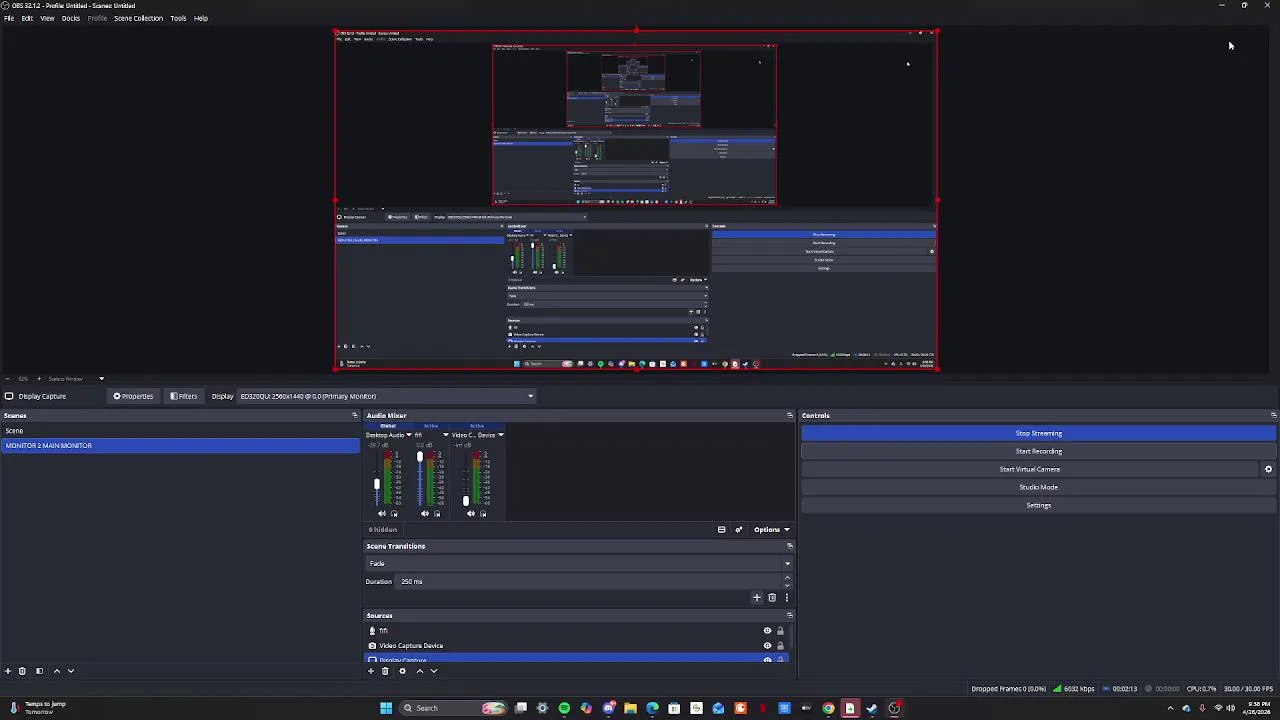Remove the selected scene using trash icon
The height and width of the screenshot is (720, 1280).
coord(22,671)
